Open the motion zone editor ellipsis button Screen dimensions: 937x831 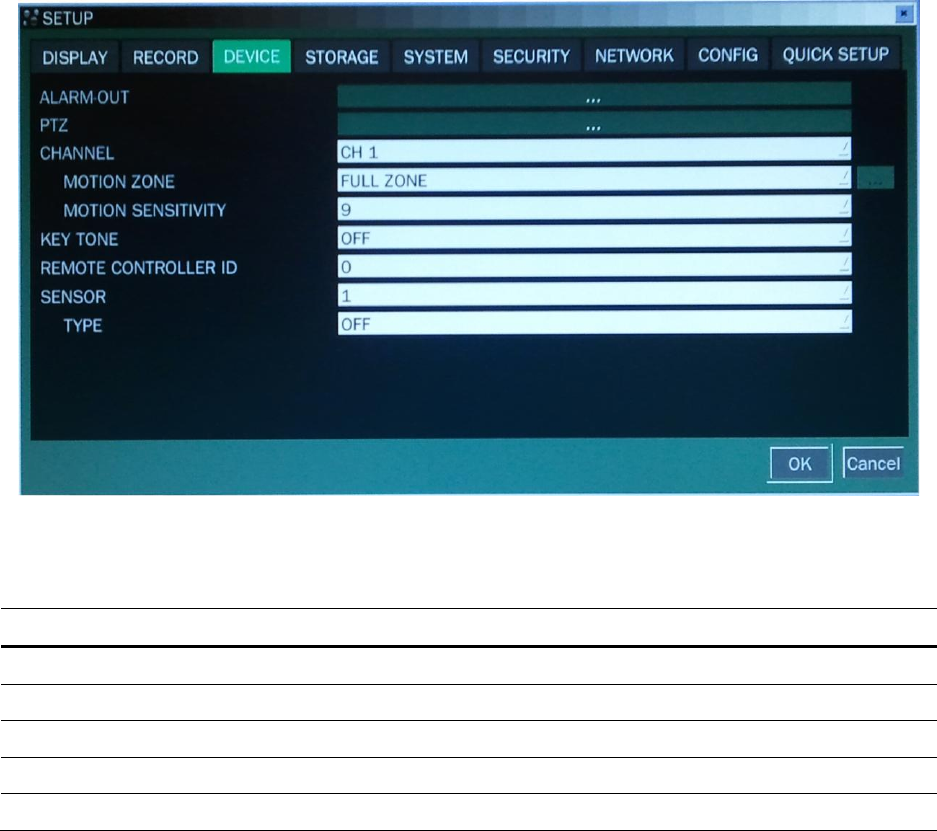(875, 178)
